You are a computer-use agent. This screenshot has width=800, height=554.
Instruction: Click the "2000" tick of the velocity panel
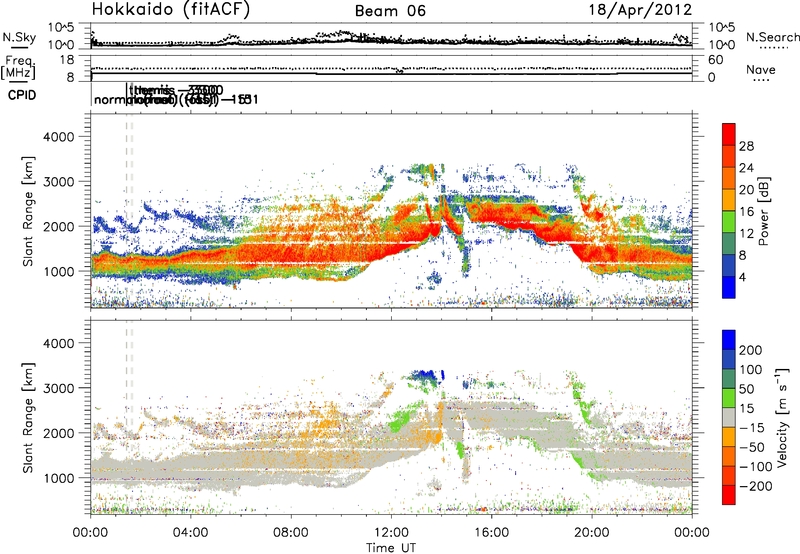(58, 433)
